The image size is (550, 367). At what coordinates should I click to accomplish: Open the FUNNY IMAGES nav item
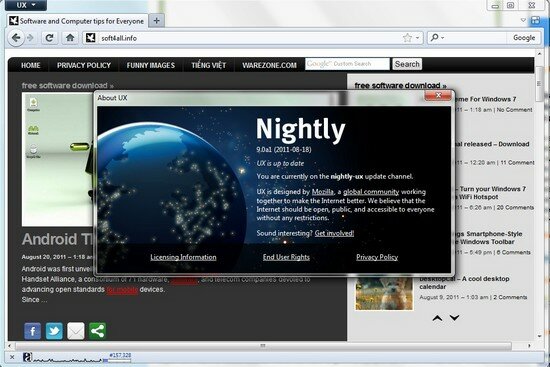coord(151,65)
